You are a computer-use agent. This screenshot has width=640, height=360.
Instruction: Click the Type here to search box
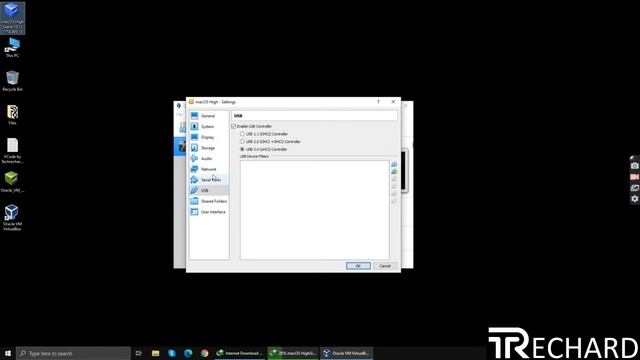[73, 353]
